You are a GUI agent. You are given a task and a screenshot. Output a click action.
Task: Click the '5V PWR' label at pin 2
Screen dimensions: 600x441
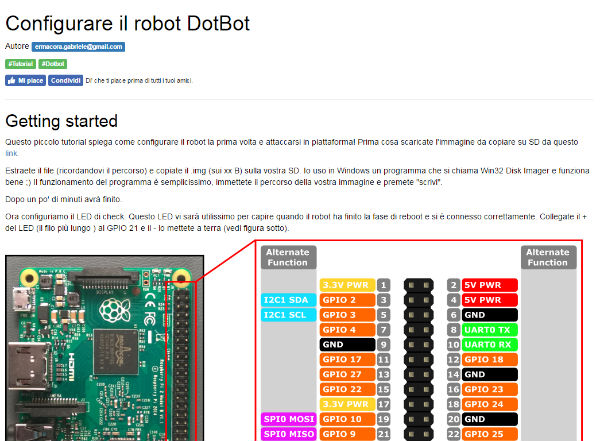coord(490,285)
